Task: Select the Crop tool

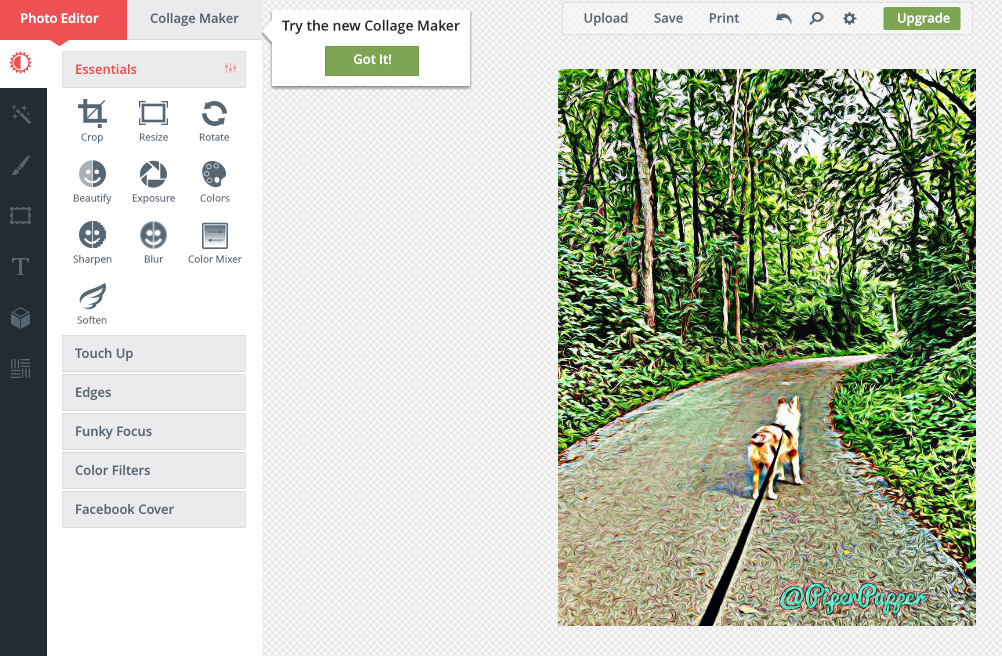Action: (92, 120)
